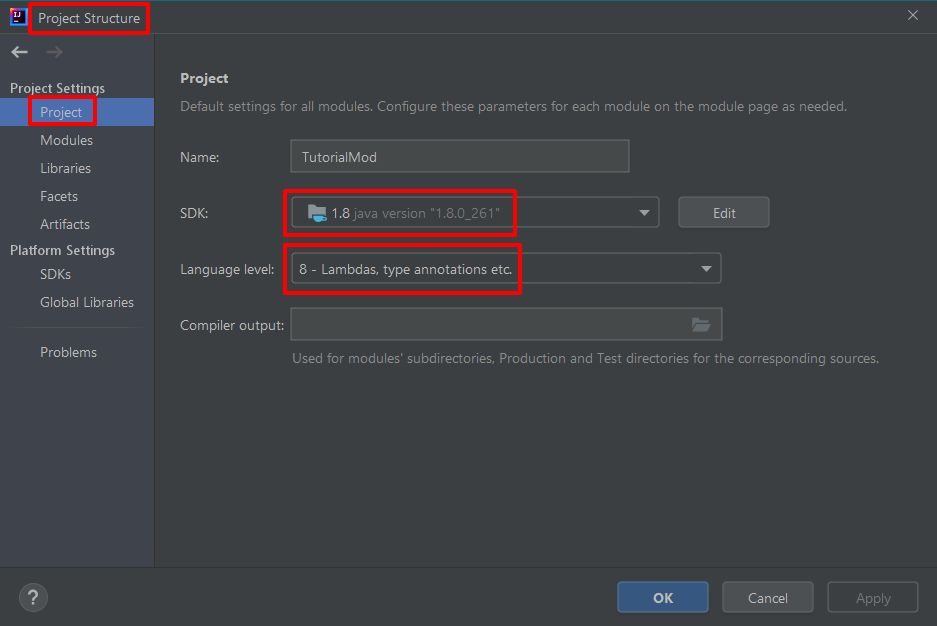Go to Libraries settings
This screenshot has height=626, width=937.
65,168
